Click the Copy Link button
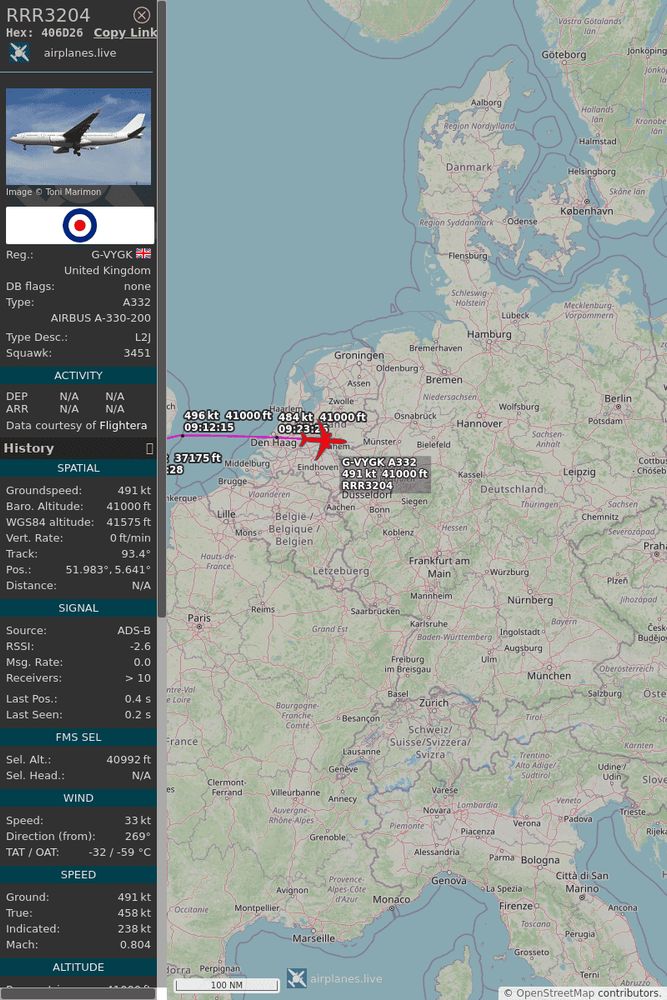Viewport: 667px width, 1000px height. (x=125, y=33)
